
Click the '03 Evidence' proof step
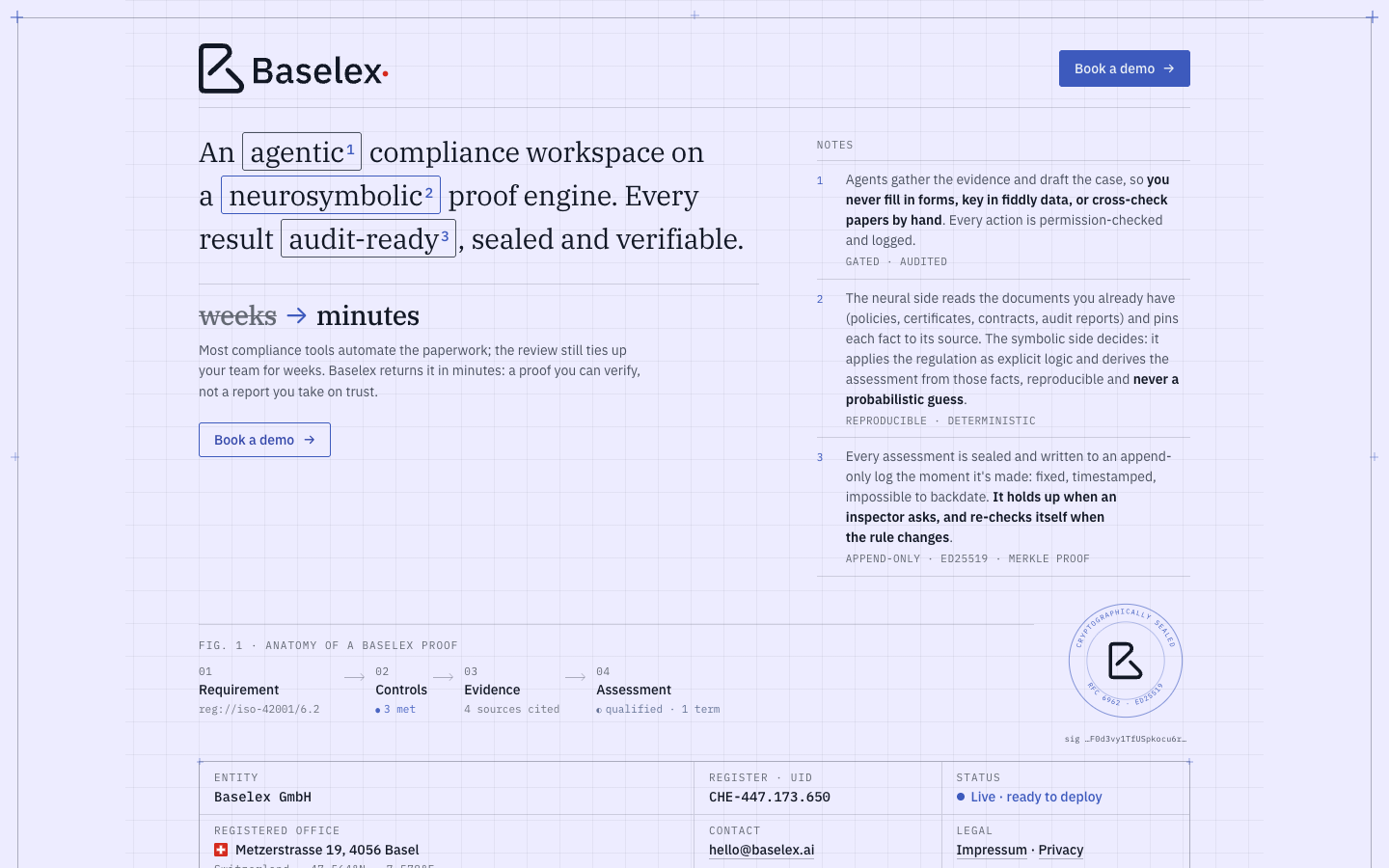coord(511,690)
